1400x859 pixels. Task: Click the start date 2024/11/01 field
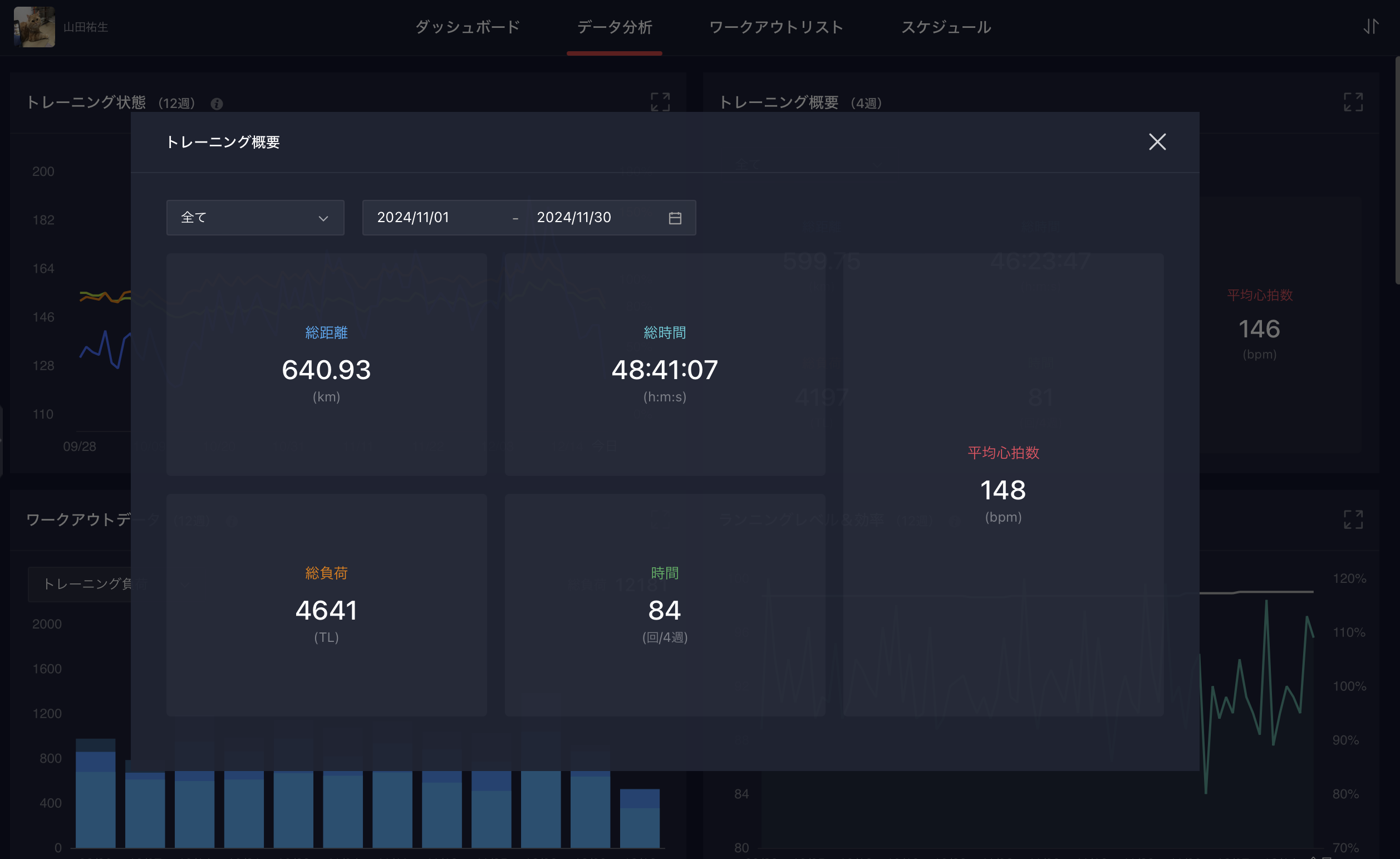(x=413, y=218)
